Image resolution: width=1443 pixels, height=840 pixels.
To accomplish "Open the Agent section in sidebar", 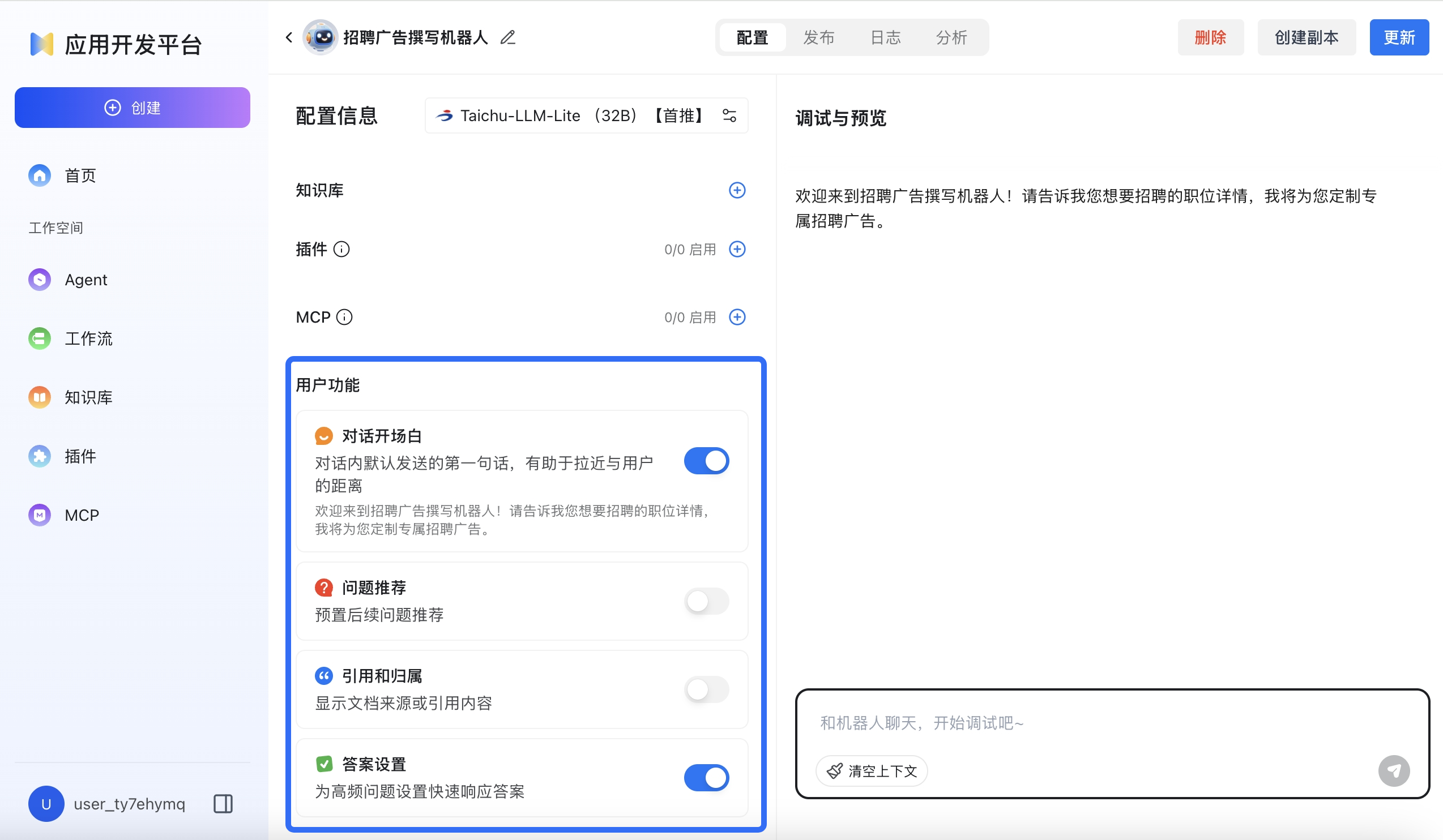I will click(86, 280).
